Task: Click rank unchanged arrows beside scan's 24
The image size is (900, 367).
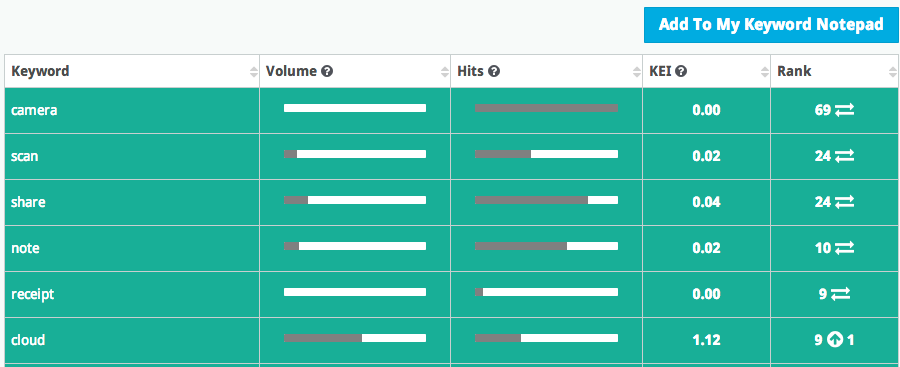Action: [844, 156]
